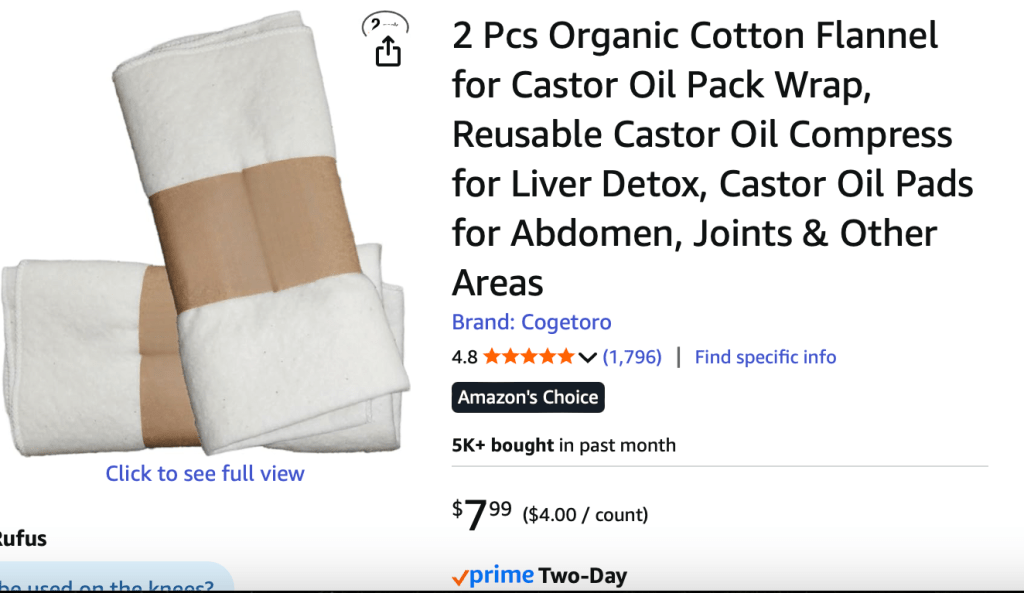The width and height of the screenshot is (1024, 593).
Task: Click the '5K+ bought in past month' text
Action: pos(564,445)
